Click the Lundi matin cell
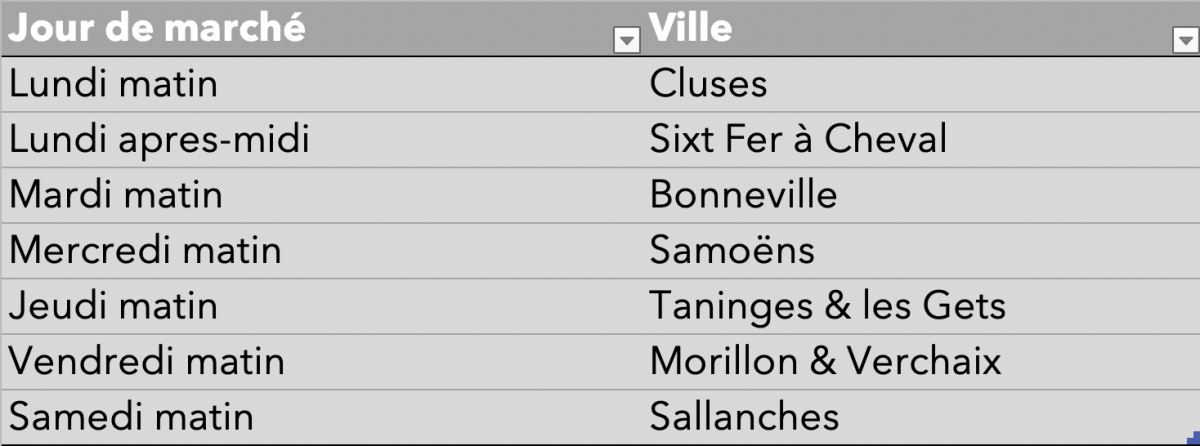This screenshot has height=446, width=1200. 321,84
